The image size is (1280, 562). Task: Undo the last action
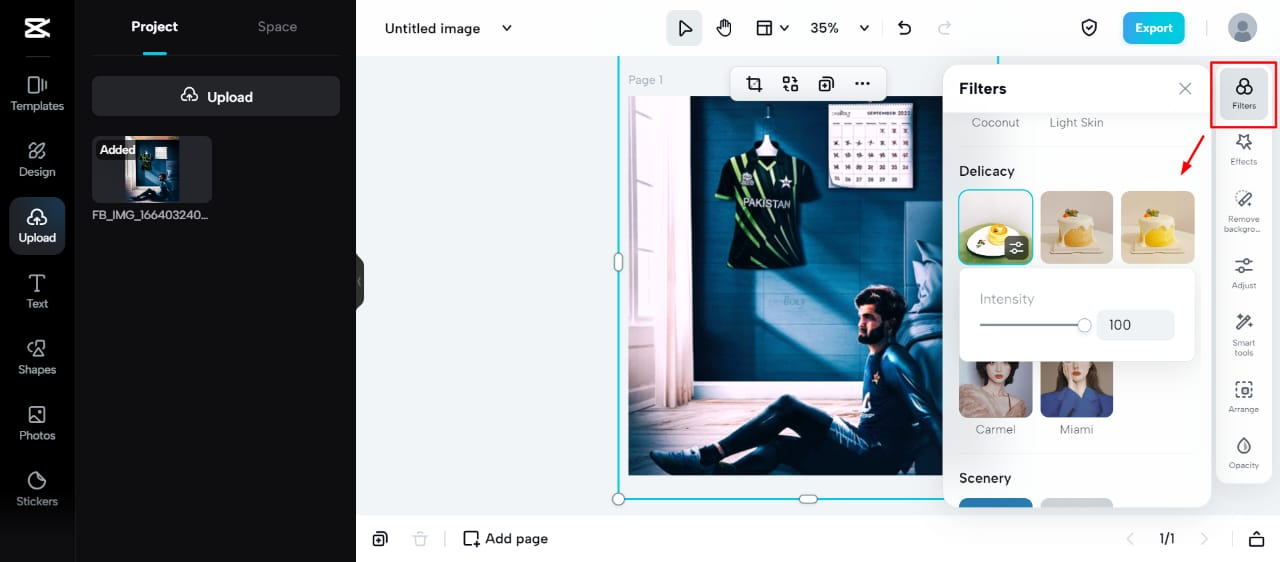coord(905,28)
